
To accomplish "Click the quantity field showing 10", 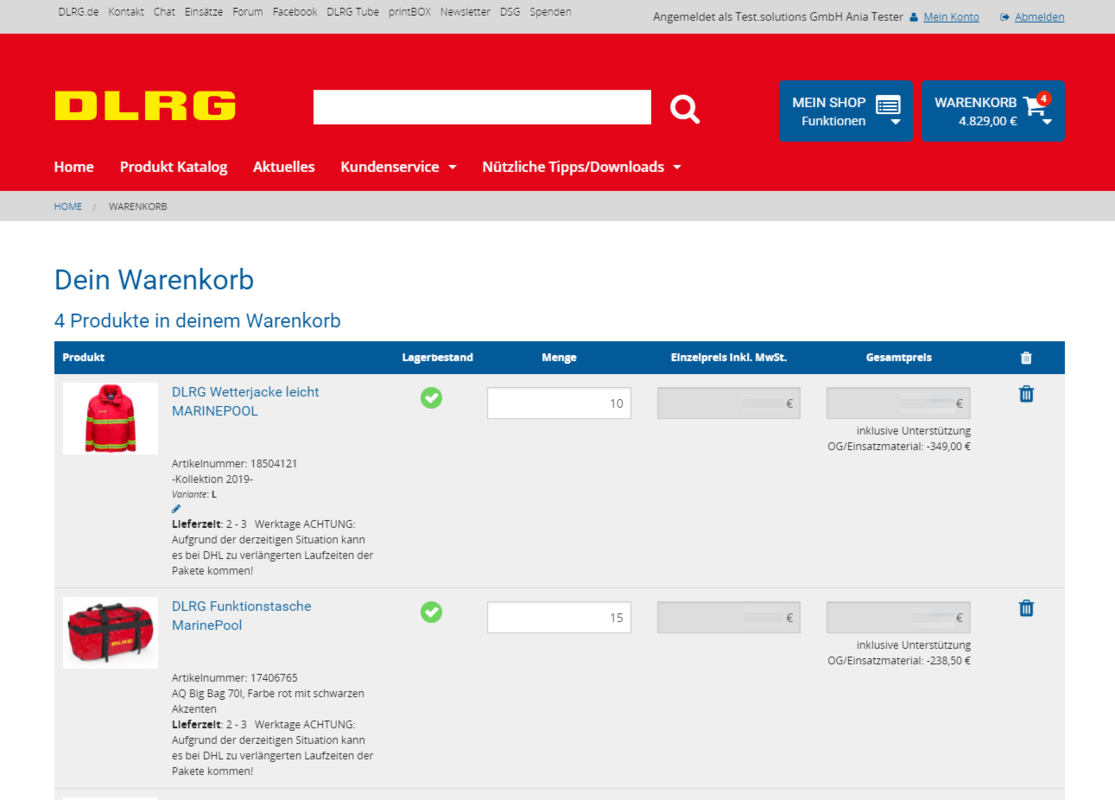I will point(559,403).
